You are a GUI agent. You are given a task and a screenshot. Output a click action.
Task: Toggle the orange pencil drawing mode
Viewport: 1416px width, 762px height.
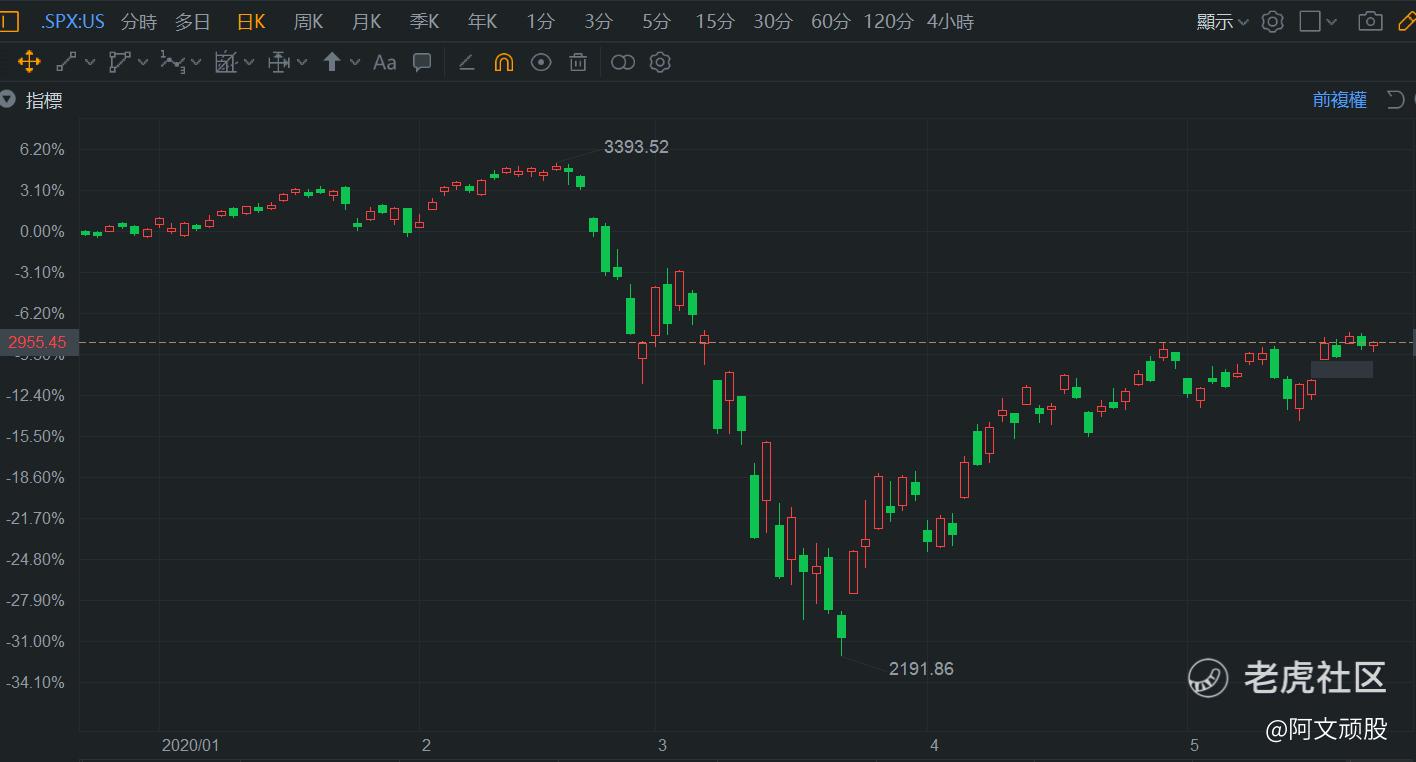tap(1406, 21)
